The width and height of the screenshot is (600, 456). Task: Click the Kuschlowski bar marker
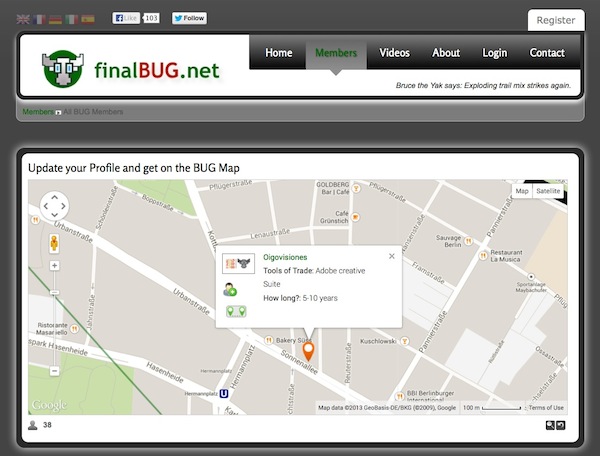(x=404, y=341)
